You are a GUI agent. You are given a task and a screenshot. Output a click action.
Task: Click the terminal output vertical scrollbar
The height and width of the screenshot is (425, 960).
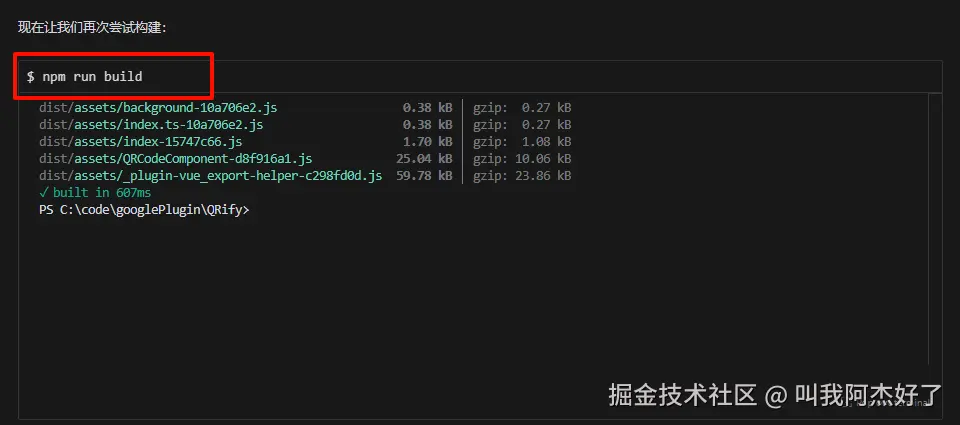coord(935,230)
